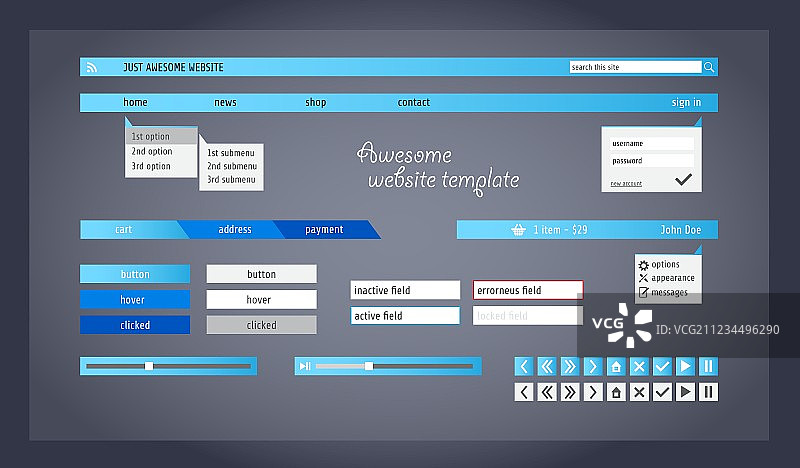The height and width of the screenshot is (468, 800).
Task: Click the login checkmark in sign-in panel
Action: (683, 179)
